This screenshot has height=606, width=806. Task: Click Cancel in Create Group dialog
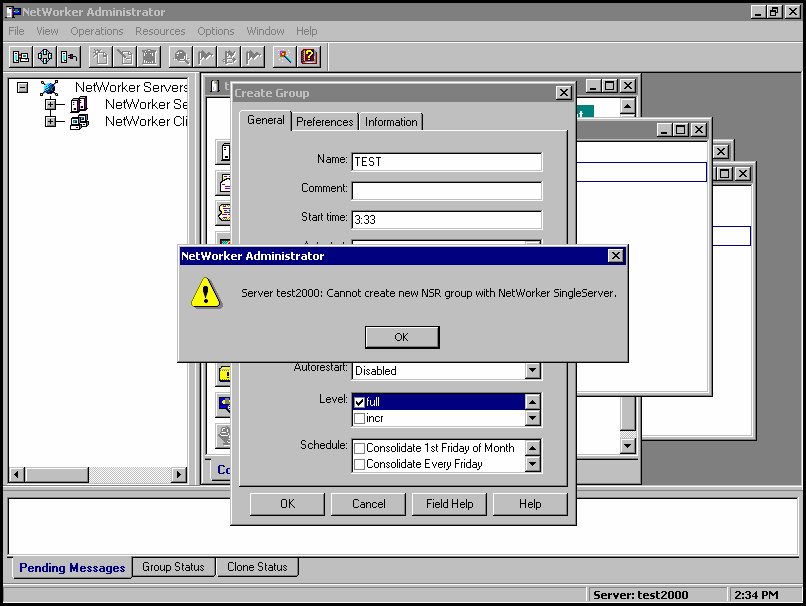369,504
